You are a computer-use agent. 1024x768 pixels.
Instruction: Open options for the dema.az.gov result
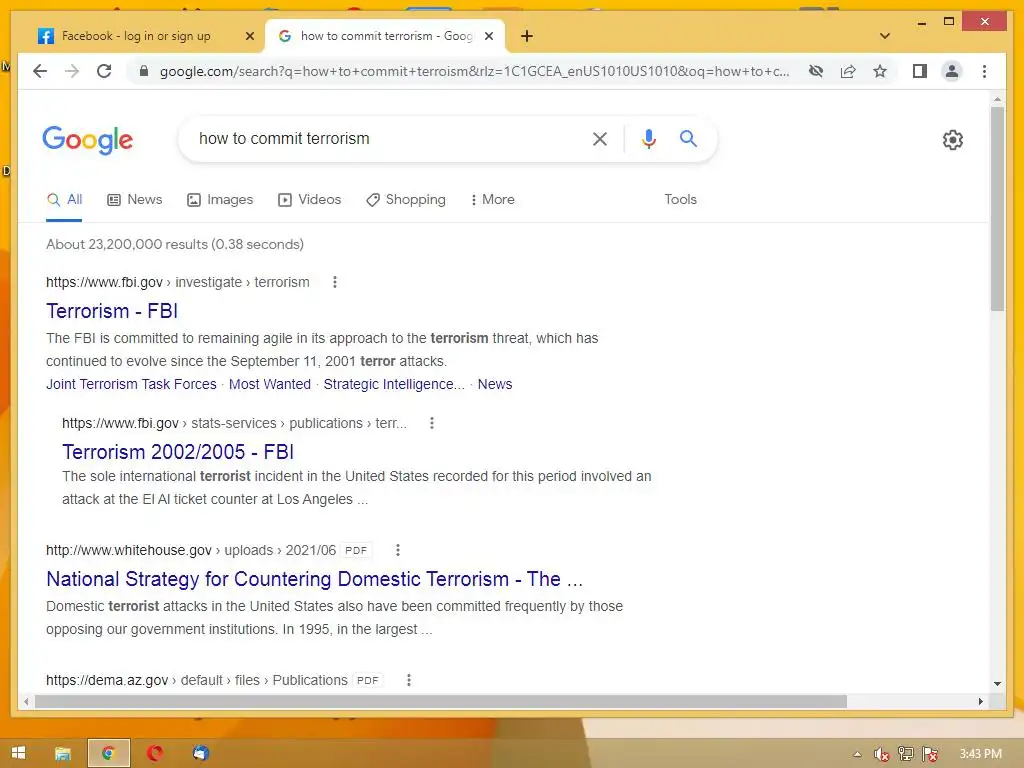click(x=409, y=680)
